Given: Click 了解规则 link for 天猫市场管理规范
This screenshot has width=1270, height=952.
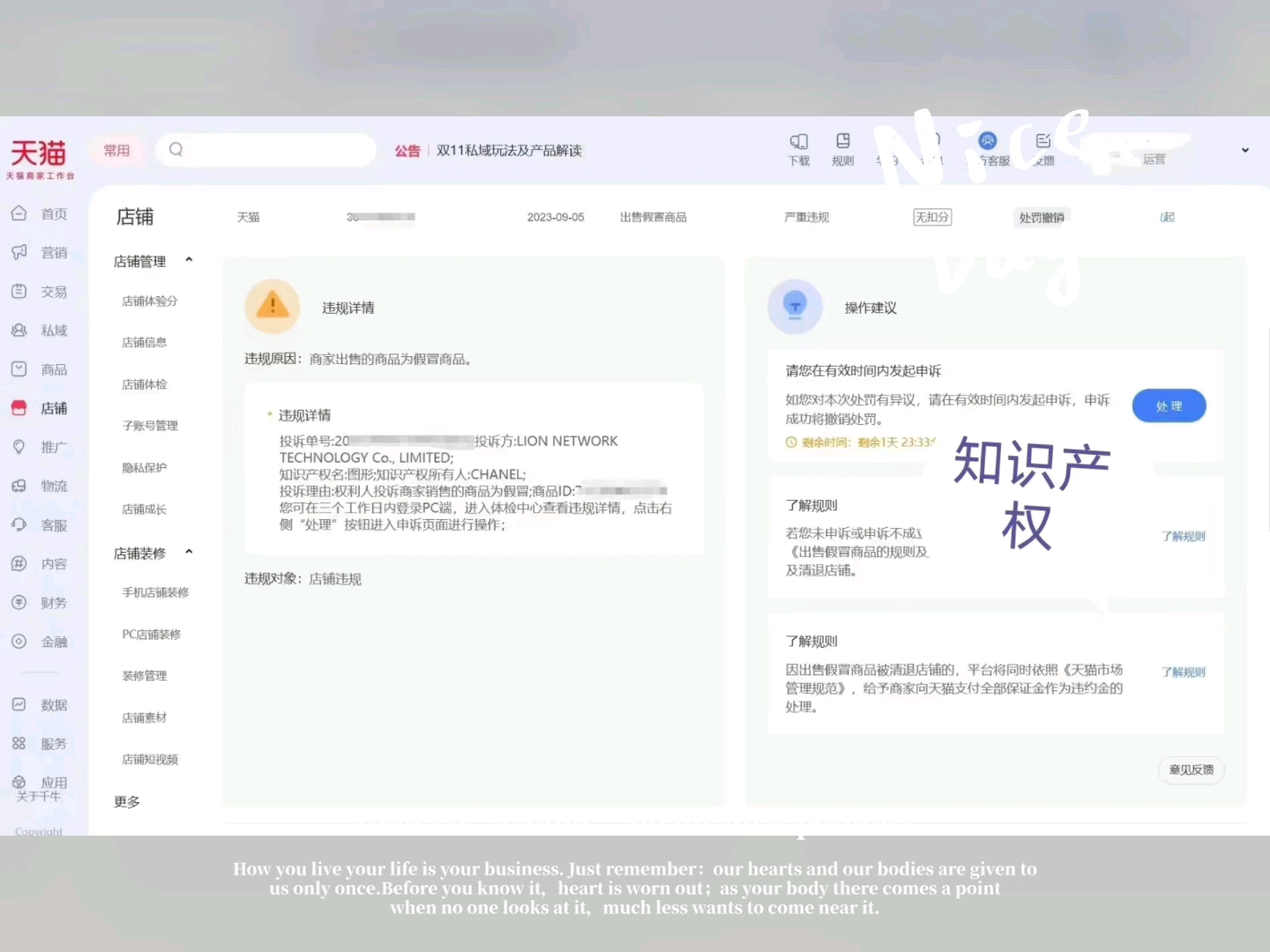Looking at the screenshot, I should (1184, 672).
